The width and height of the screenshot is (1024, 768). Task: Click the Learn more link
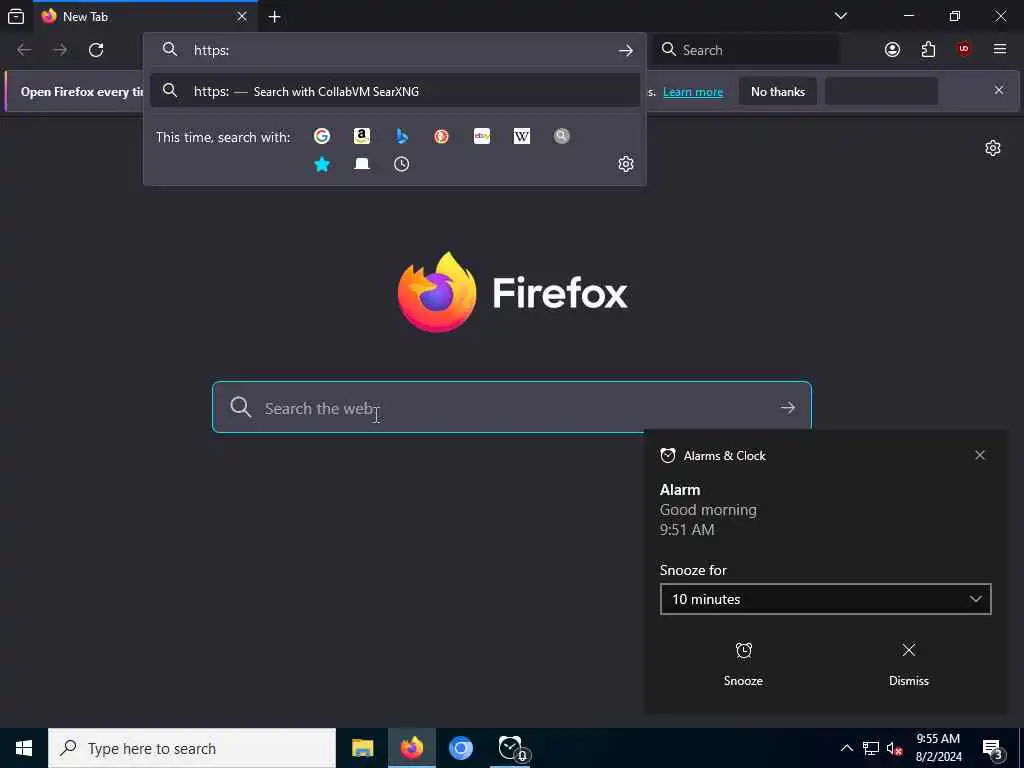(693, 92)
